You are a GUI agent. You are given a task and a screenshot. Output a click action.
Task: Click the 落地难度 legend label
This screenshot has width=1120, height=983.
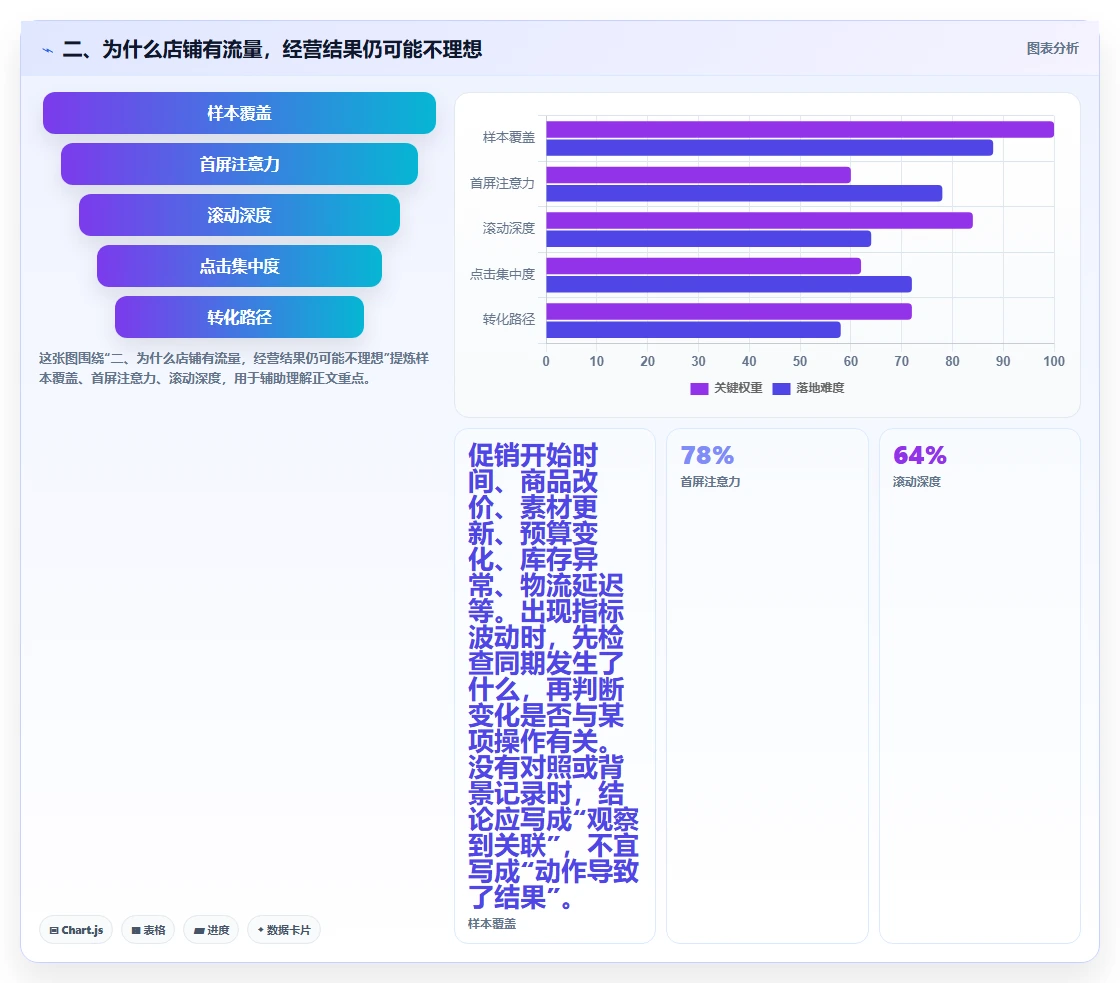[x=820, y=388]
